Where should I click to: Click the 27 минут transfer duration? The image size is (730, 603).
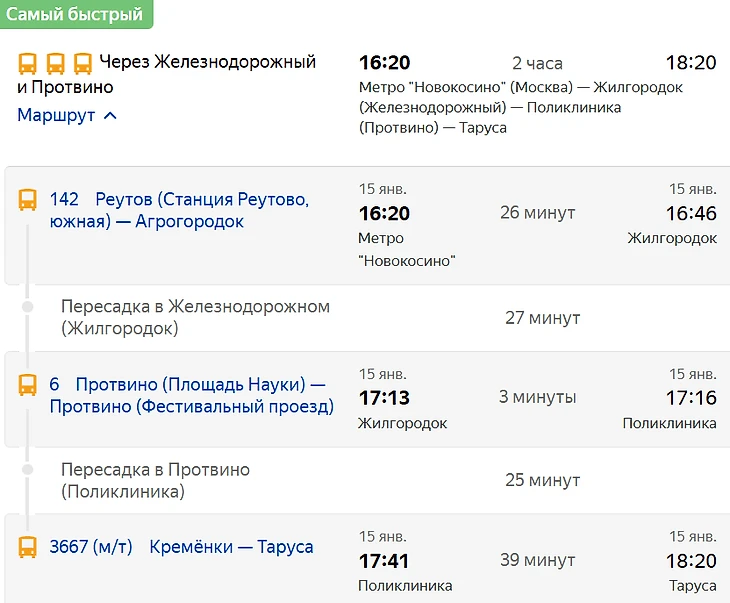[x=542, y=318]
